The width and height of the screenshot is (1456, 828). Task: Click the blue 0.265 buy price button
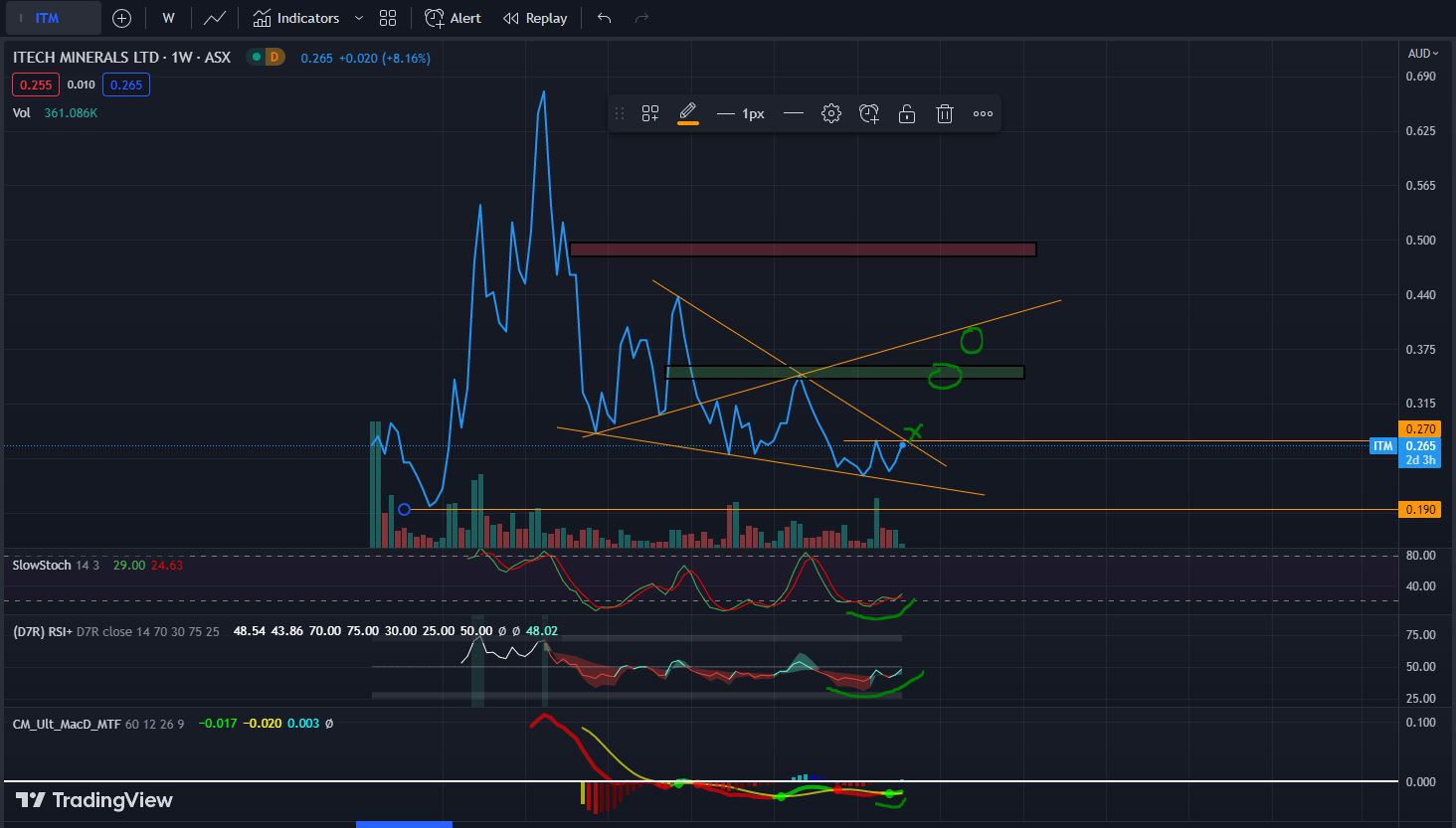tap(126, 84)
